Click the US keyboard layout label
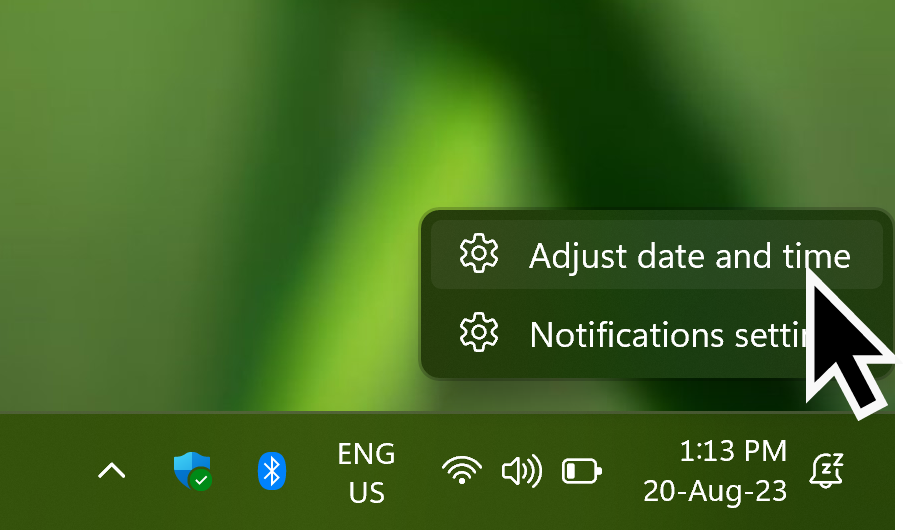Image resolution: width=903 pixels, height=530 pixels. coord(366,493)
